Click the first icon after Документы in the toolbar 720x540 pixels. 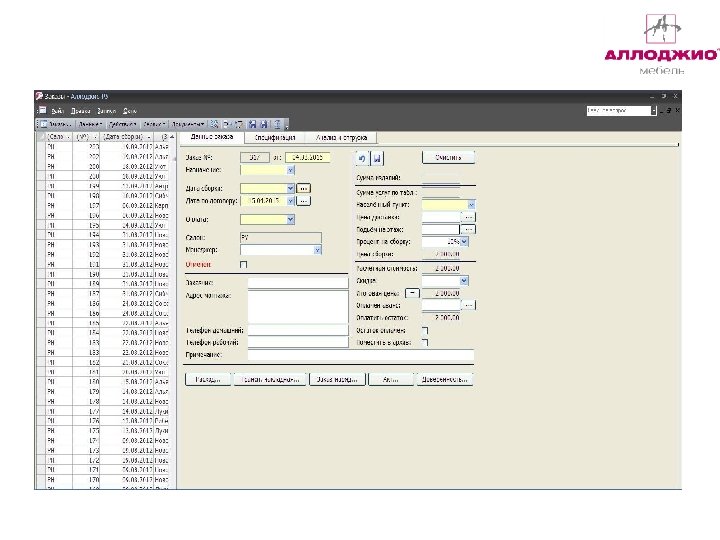(214, 124)
